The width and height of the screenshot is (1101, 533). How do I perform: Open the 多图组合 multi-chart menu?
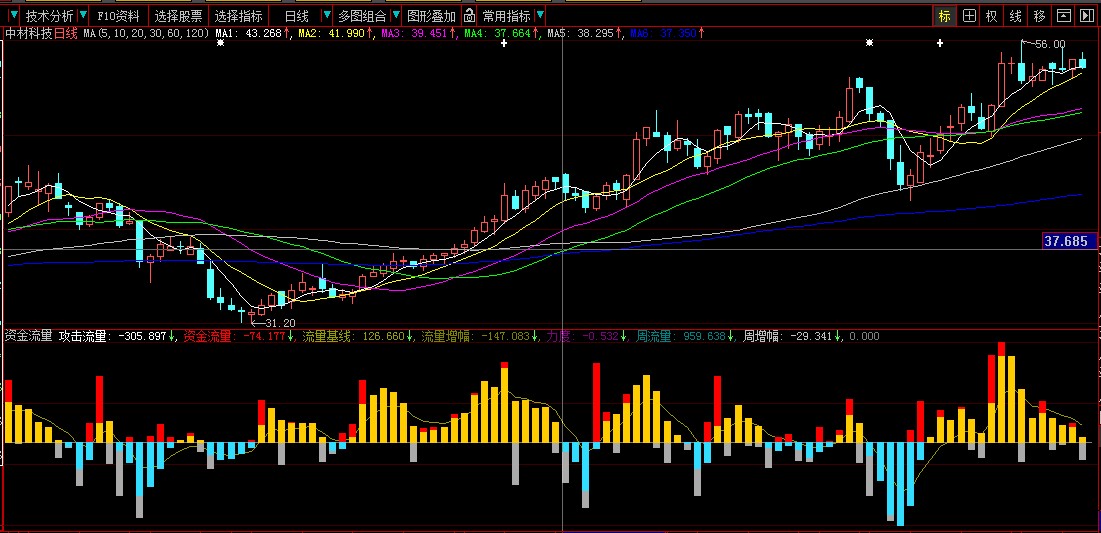[361, 16]
